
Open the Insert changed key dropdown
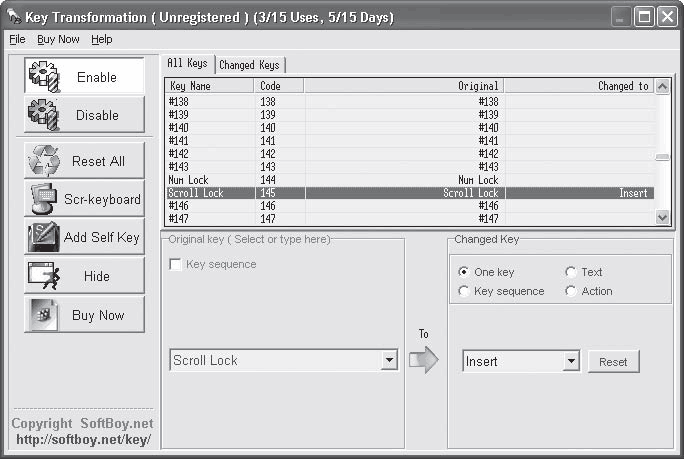coord(571,361)
